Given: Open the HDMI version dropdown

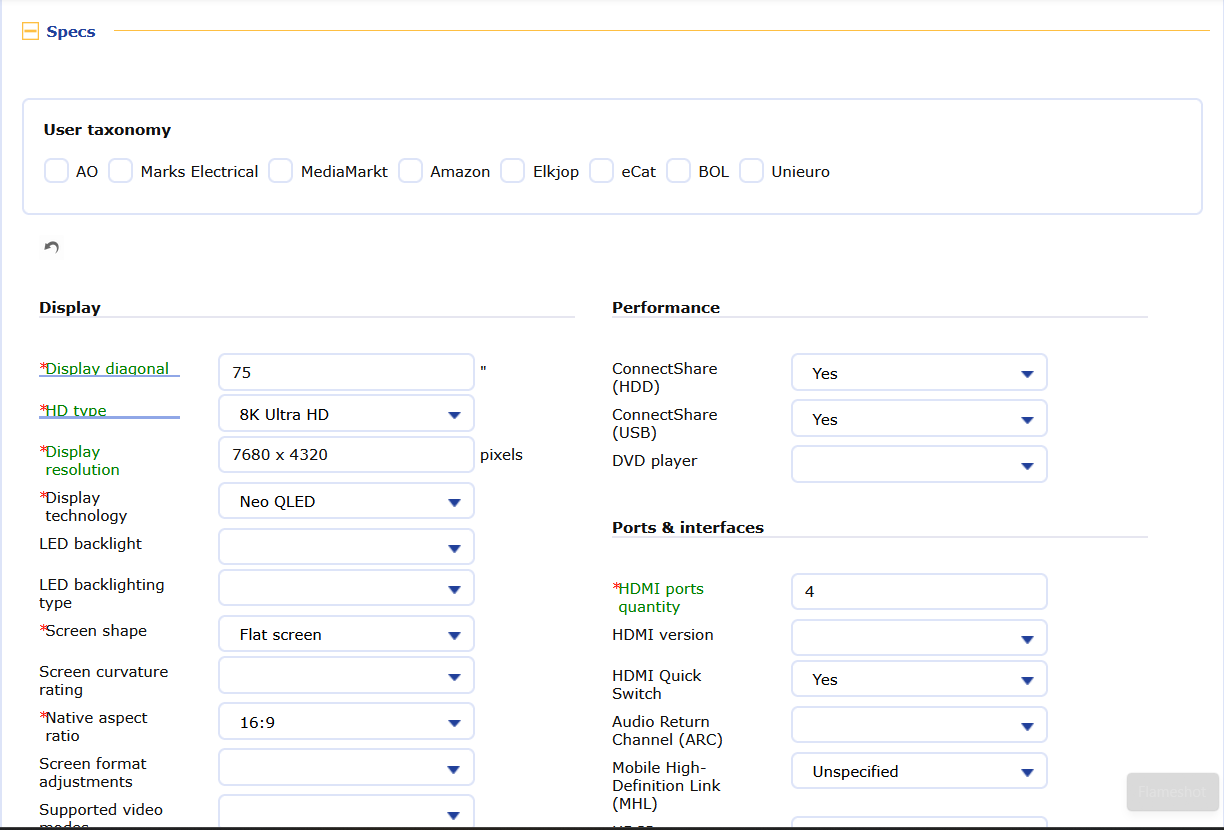Looking at the screenshot, I should [x=919, y=638].
